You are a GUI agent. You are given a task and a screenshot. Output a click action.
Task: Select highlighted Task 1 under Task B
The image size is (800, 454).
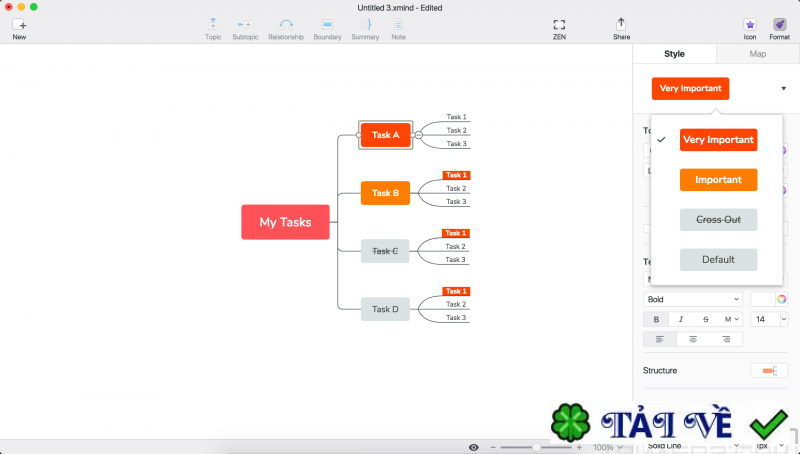[x=456, y=175]
